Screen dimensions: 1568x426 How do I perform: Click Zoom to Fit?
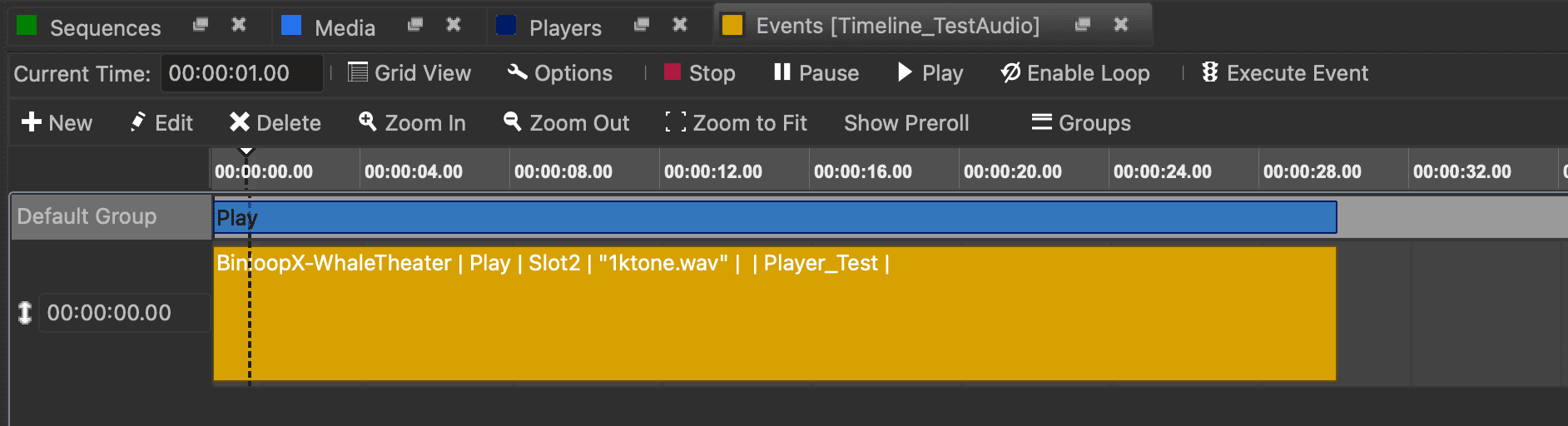[x=737, y=123]
